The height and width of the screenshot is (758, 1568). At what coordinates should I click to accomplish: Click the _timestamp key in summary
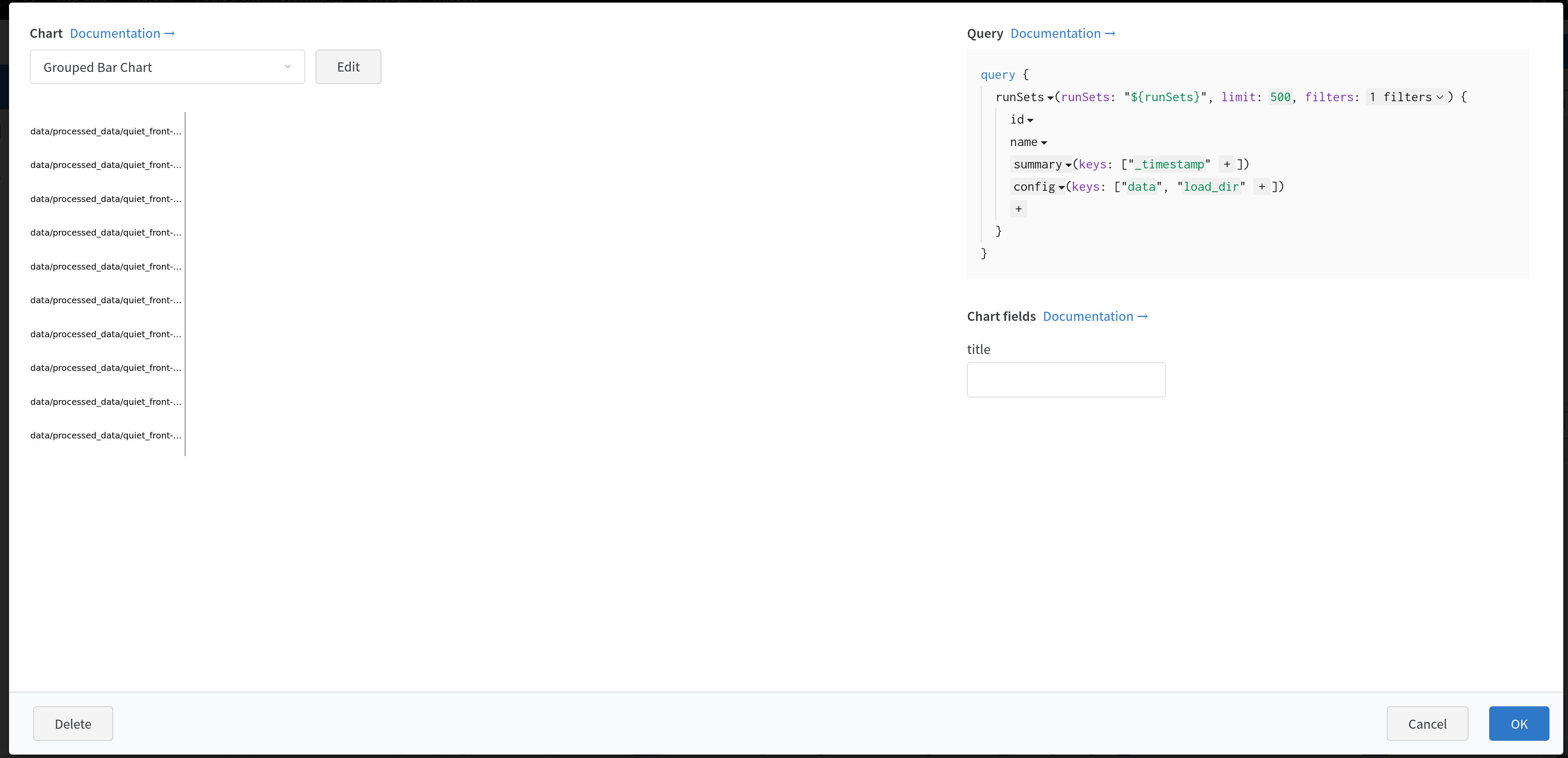click(x=1169, y=165)
